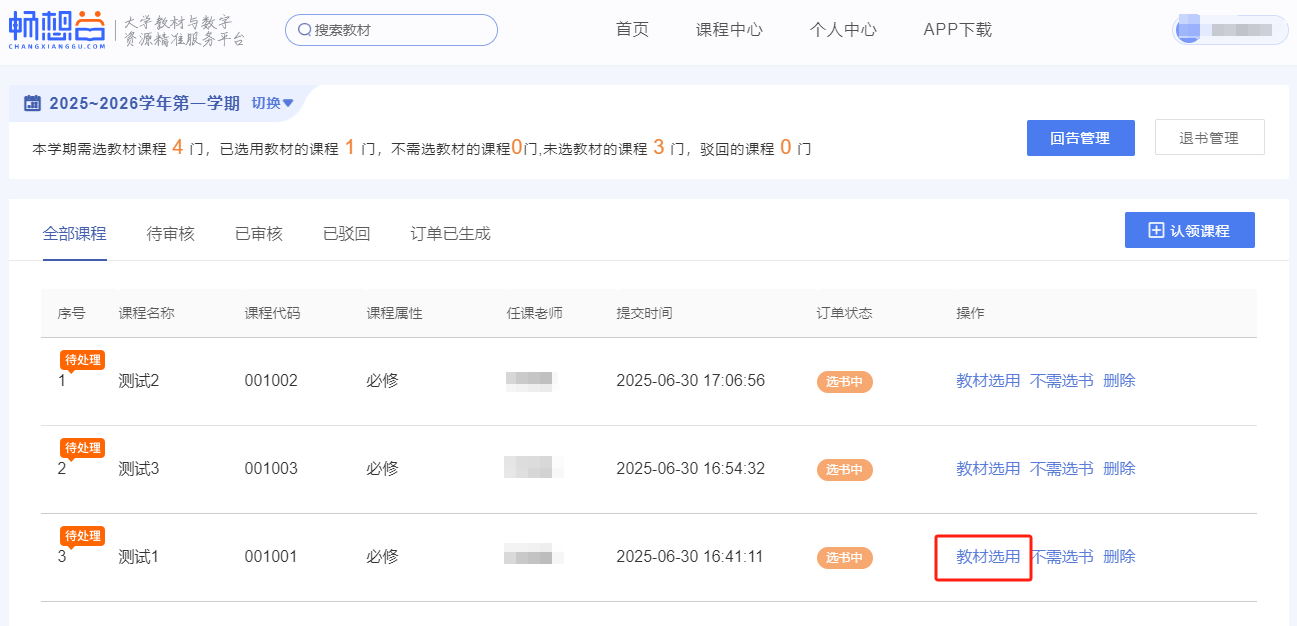Click 教材选用 for course 测试1

pyautogui.click(x=987, y=557)
